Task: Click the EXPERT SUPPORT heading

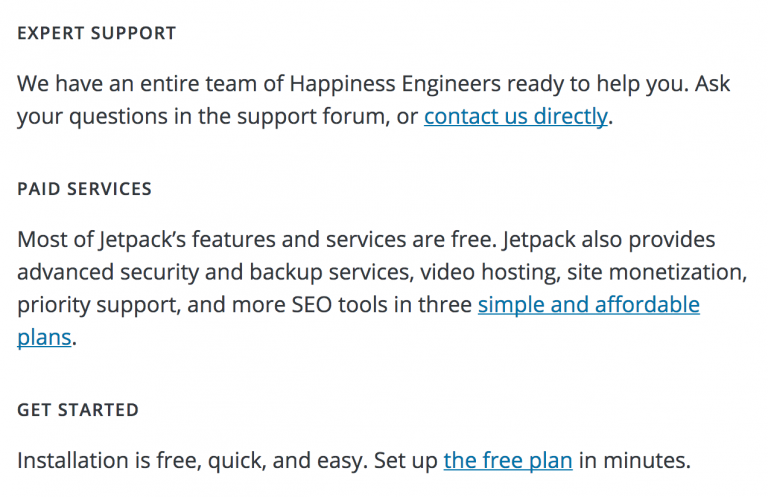Action: coord(96,33)
